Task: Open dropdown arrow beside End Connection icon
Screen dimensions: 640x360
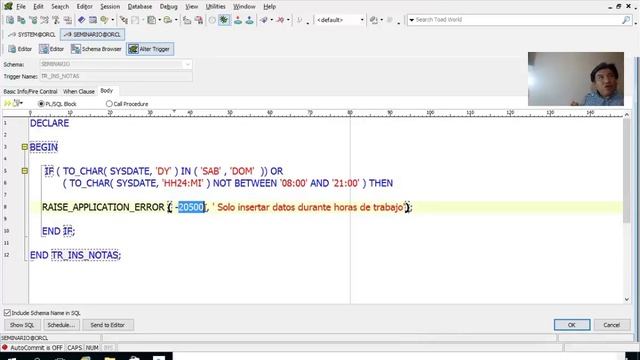Action: coord(288,20)
